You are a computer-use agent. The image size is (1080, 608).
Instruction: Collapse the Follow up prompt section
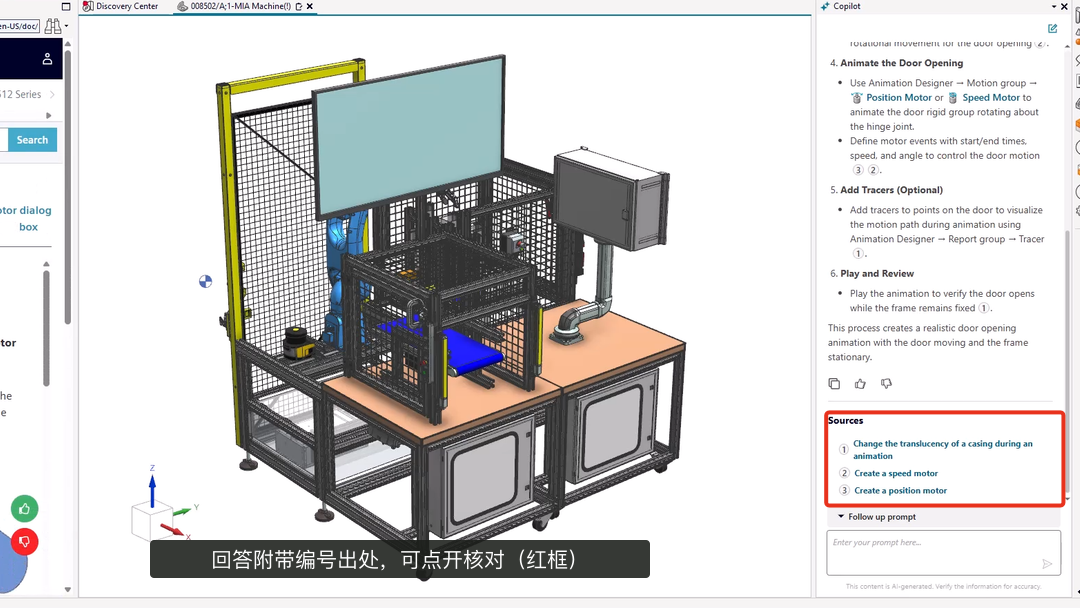click(841, 516)
